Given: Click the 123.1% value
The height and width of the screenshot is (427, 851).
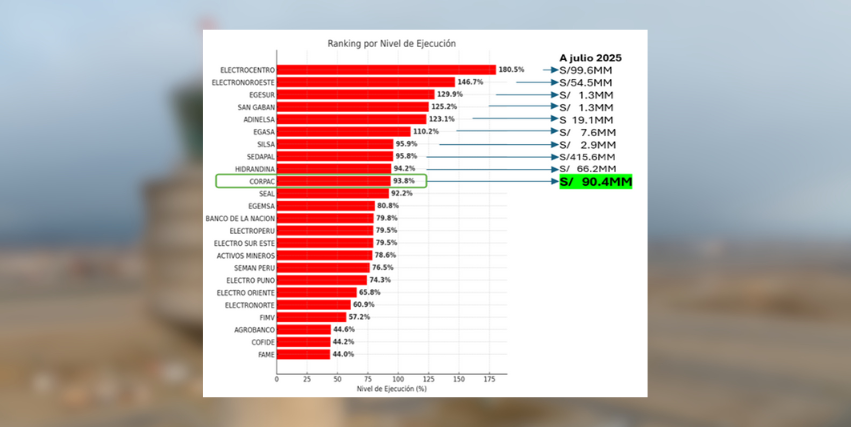Looking at the screenshot, I should tap(442, 119).
